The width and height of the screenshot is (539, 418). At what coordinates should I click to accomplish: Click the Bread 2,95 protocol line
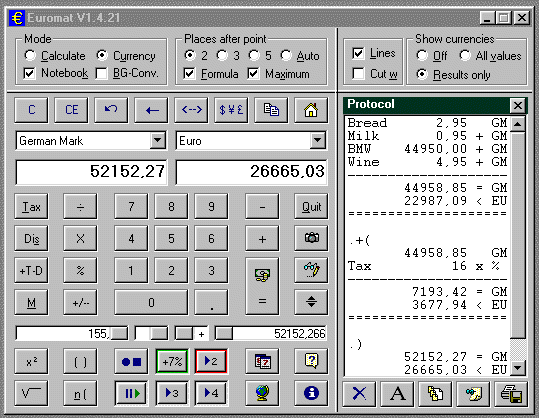coord(427,123)
